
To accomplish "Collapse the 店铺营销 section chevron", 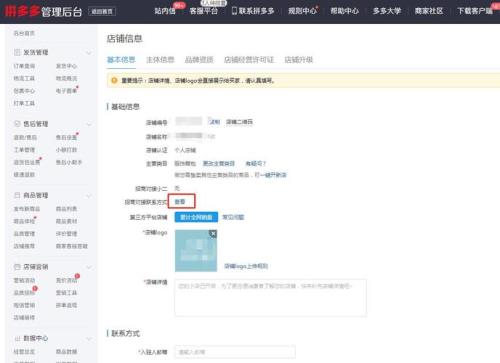I will [x=89, y=267].
